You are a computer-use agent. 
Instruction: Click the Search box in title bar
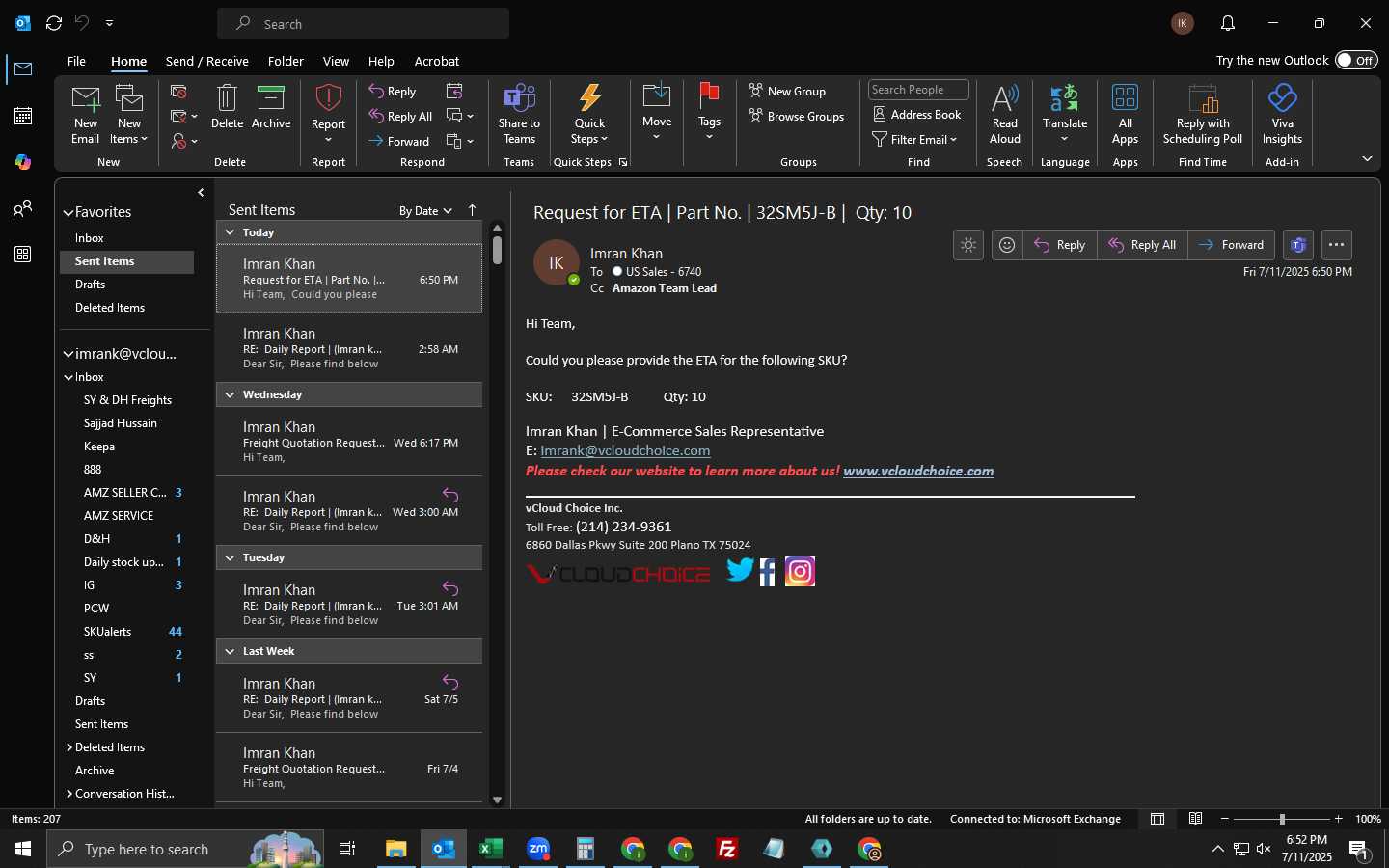[363, 23]
